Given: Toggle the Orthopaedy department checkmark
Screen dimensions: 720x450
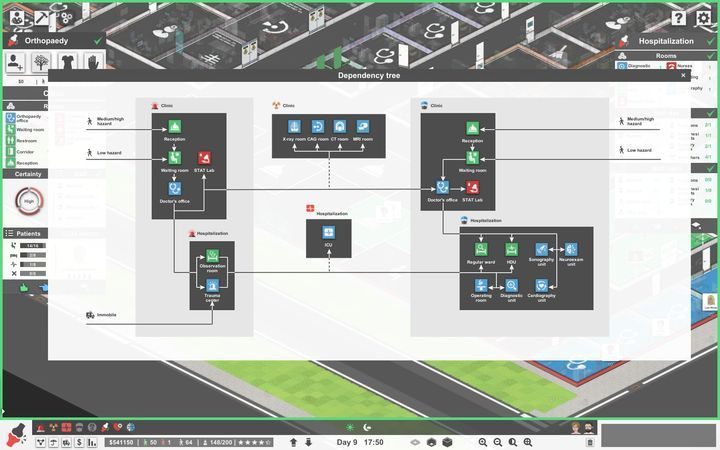Looking at the screenshot, I should (x=96, y=41).
